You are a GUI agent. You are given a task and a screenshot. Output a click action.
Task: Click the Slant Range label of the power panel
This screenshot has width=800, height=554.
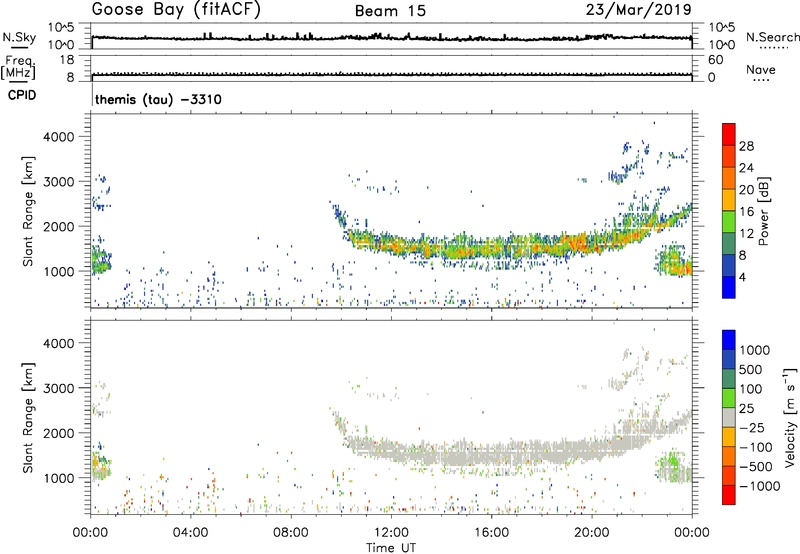(x=28, y=211)
